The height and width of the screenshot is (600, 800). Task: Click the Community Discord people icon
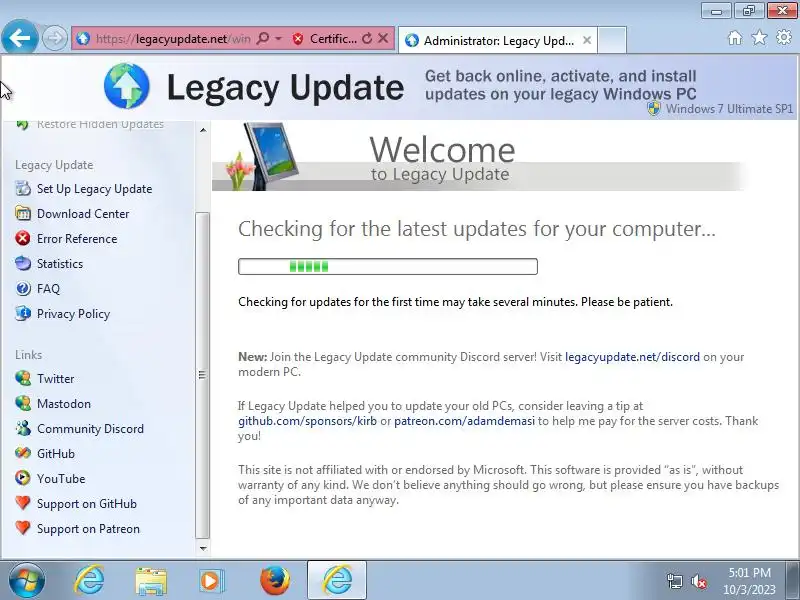23,428
